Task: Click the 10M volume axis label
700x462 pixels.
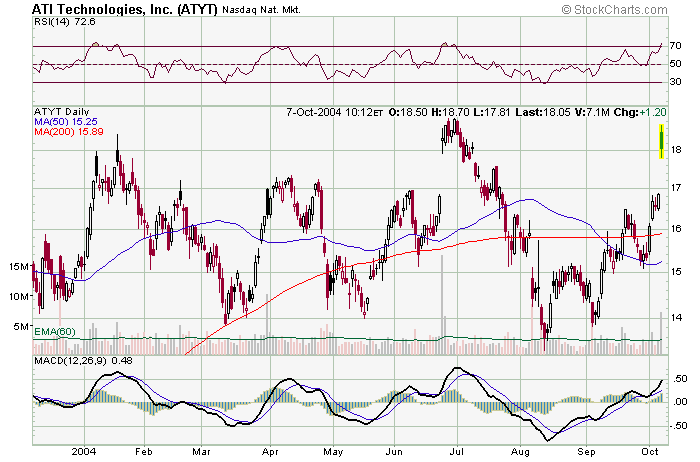Action: [19, 296]
